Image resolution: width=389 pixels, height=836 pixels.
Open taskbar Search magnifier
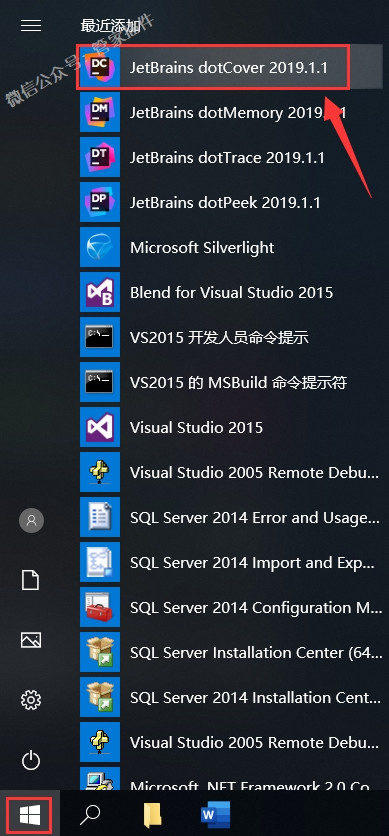coord(90,814)
